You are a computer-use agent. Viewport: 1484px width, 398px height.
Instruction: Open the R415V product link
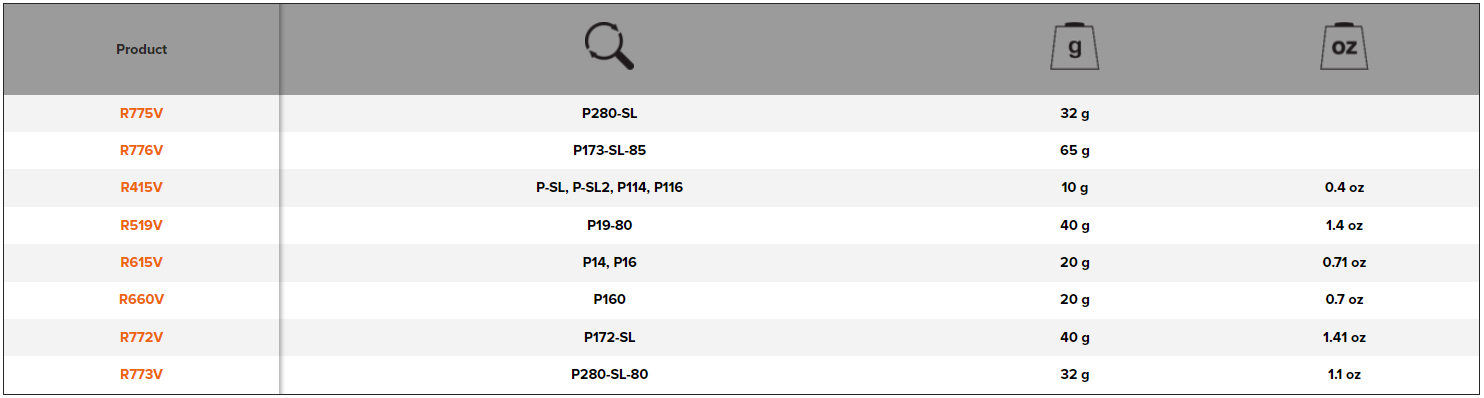141,187
